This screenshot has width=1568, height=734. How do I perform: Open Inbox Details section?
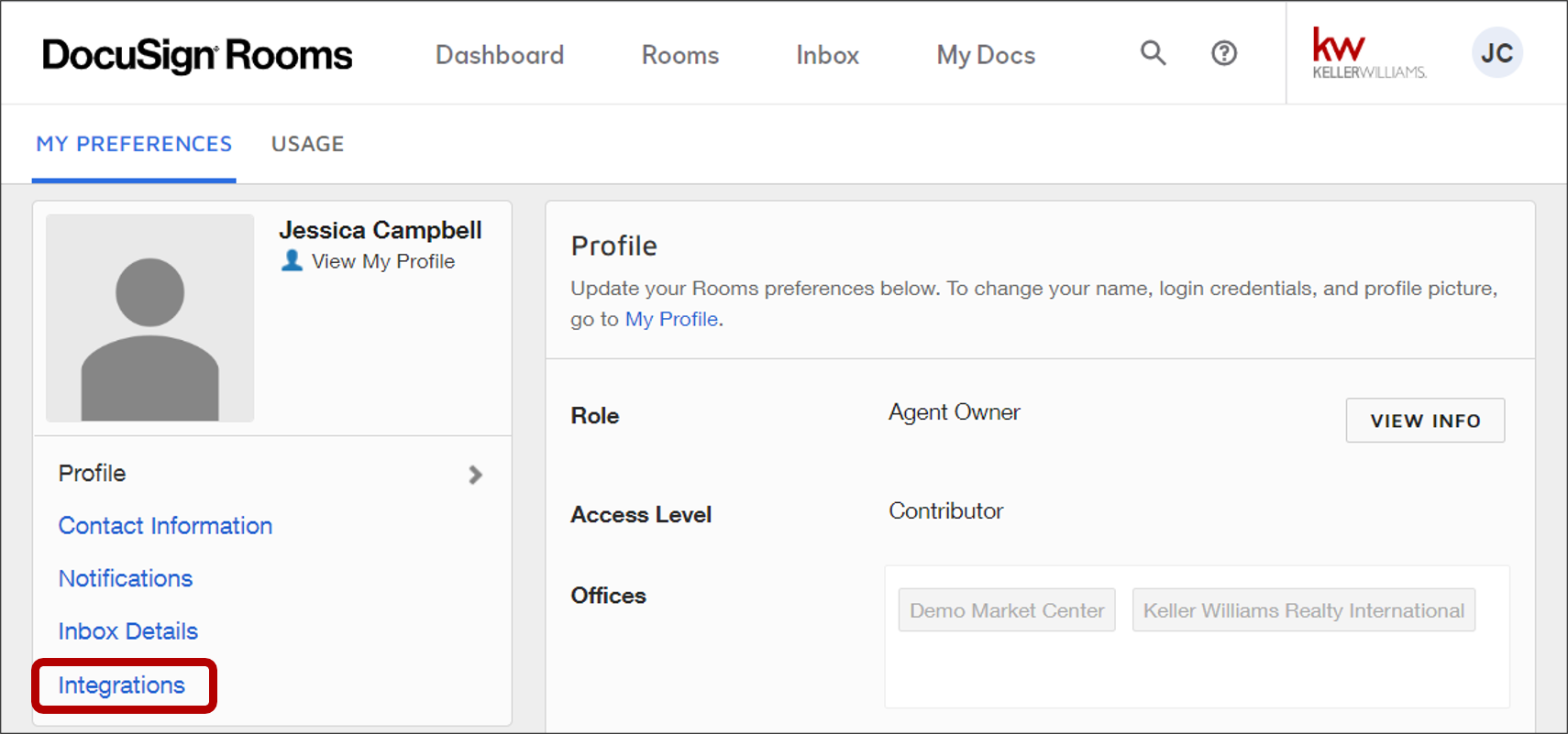(128, 631)
